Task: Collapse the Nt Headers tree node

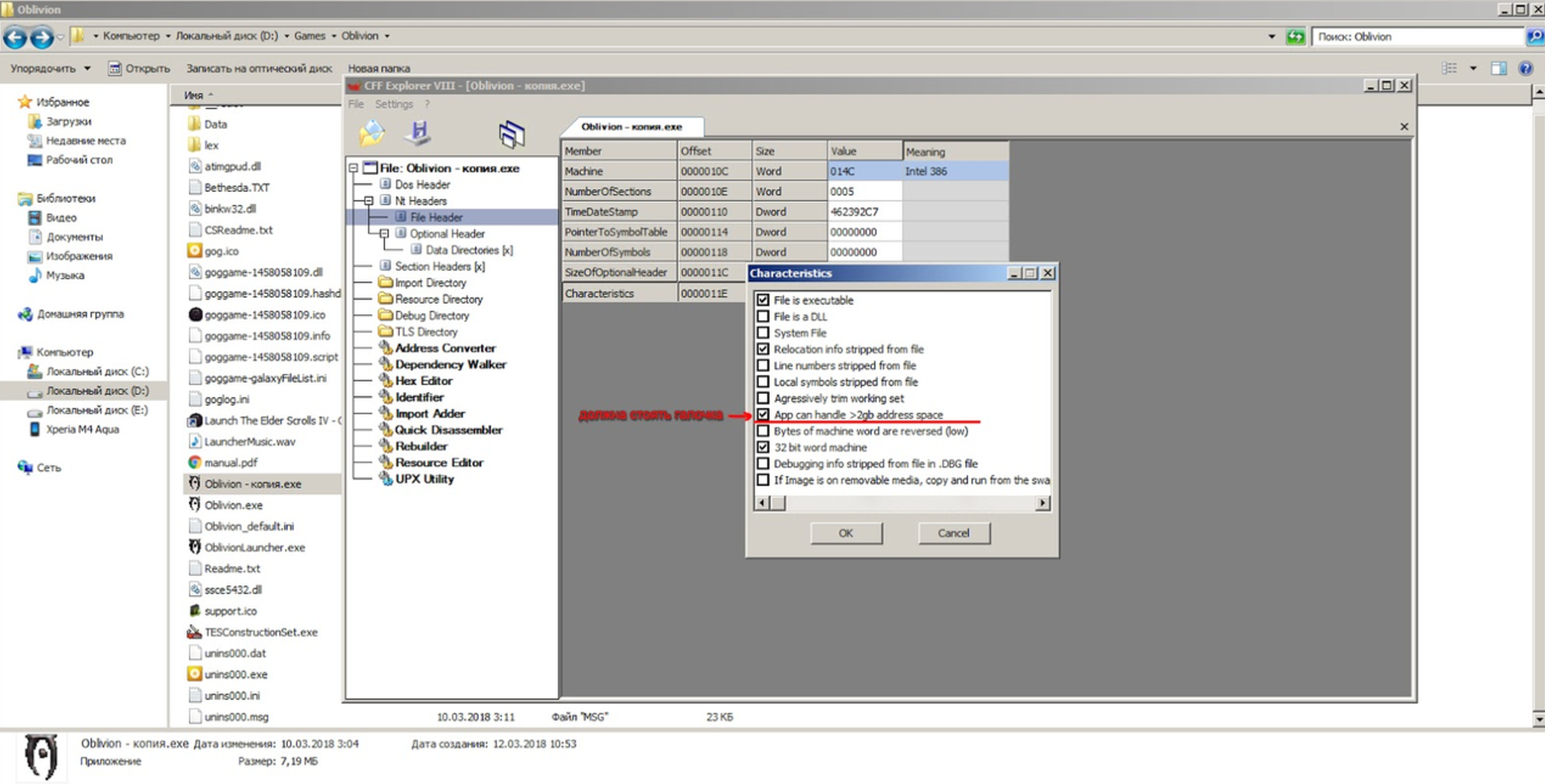Action: click(369, 201)
